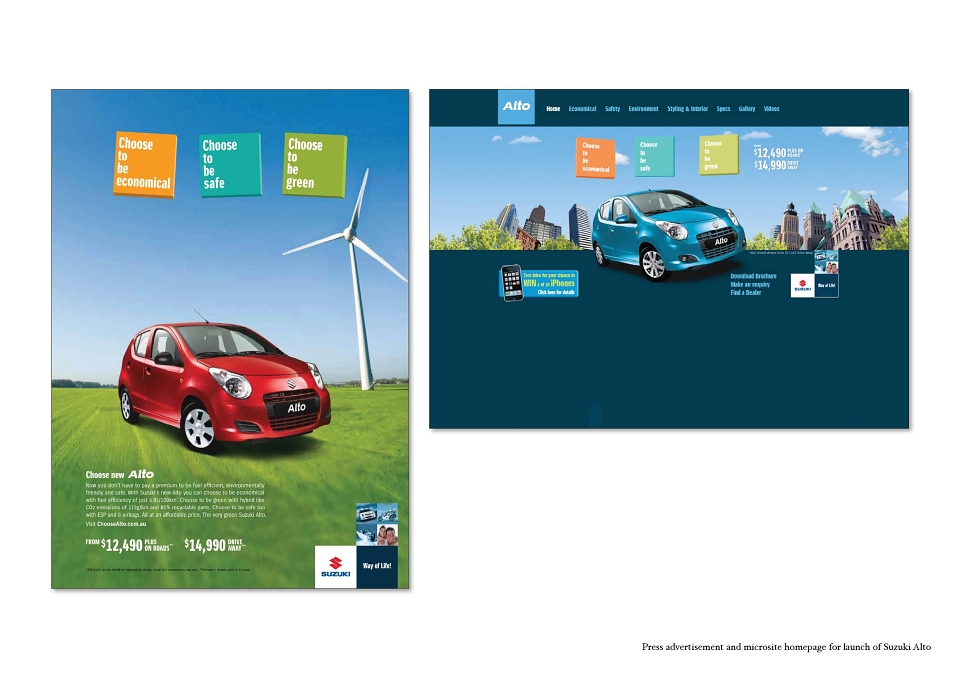Click the orange 'Choose to be economical' block in the press ad

click(144, 164)
